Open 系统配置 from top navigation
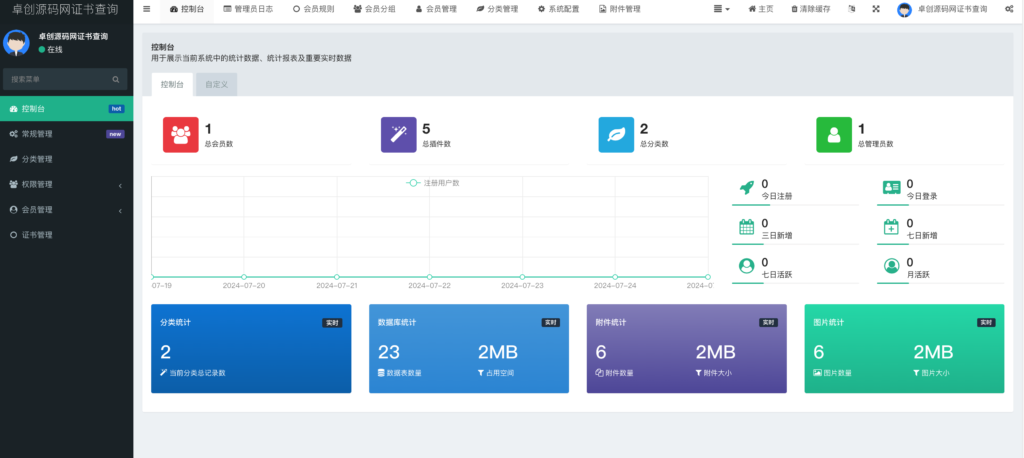The width and height of the screenshot is (1024, 458). (558, 9)
